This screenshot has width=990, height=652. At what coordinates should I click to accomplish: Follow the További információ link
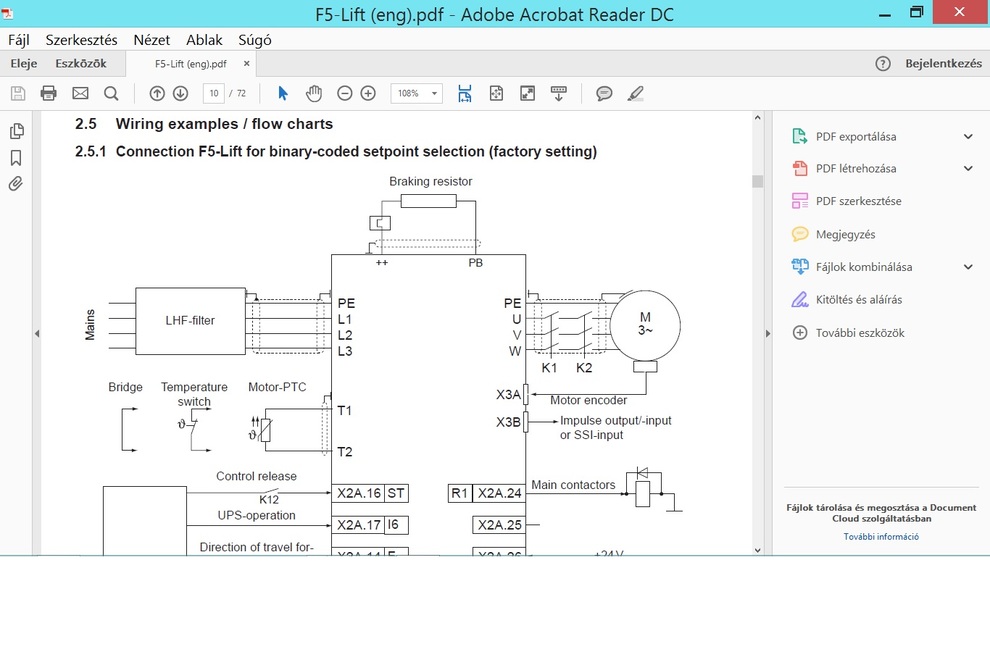881,537
